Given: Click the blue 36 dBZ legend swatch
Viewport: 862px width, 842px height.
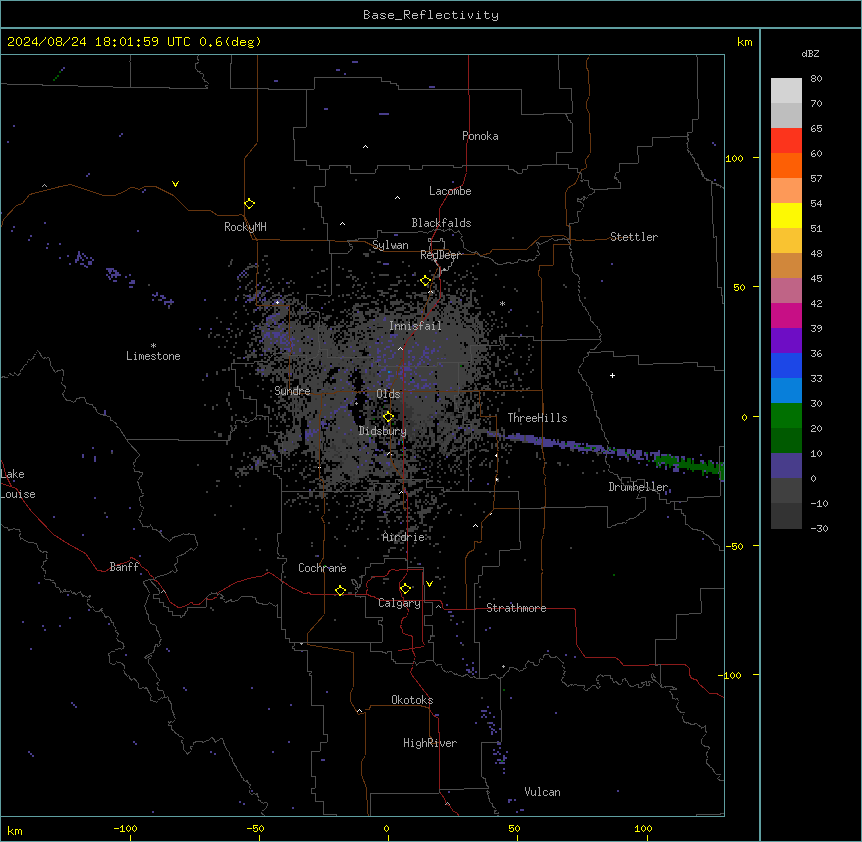Looking at the screenshot, I should 786,365.
